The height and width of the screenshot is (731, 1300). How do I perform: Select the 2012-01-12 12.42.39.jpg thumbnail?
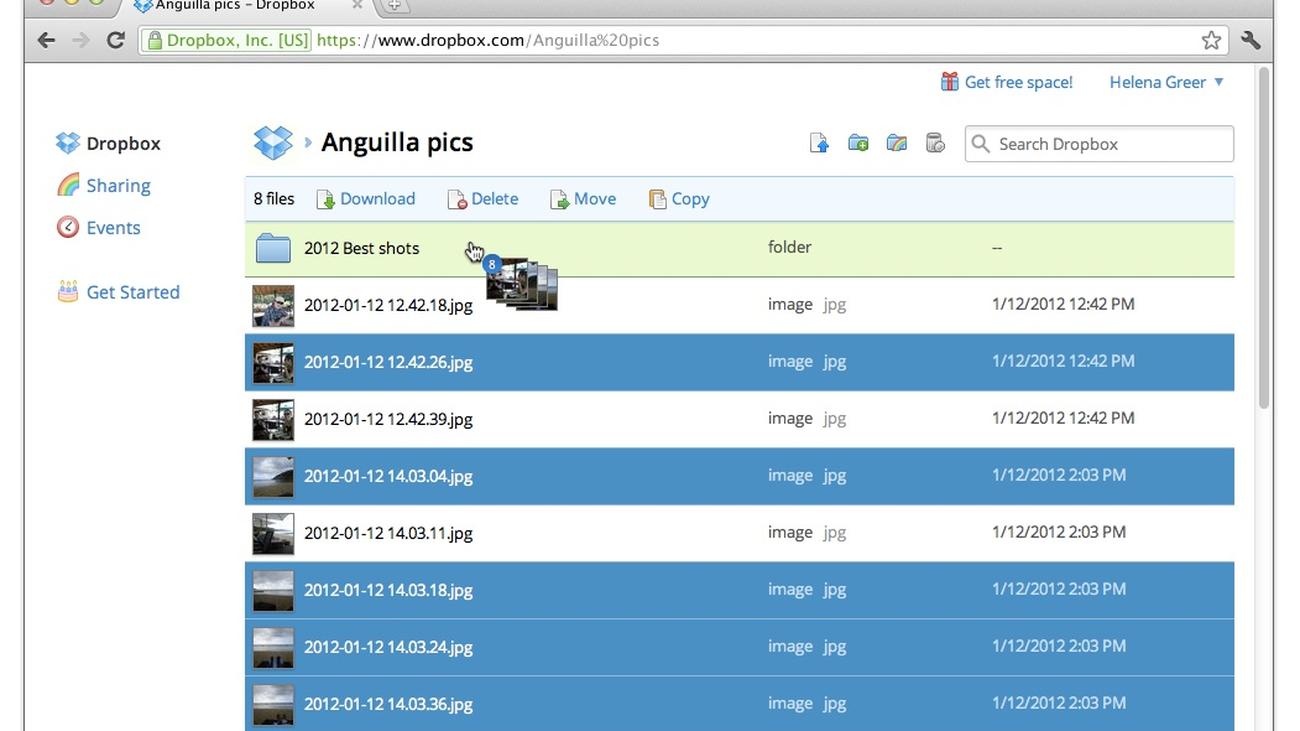click(x=273, y=419)
